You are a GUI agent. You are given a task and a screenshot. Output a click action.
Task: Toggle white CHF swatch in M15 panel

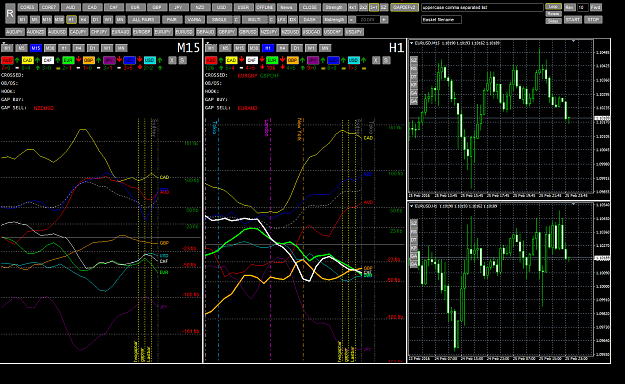[x=47, y=60]
